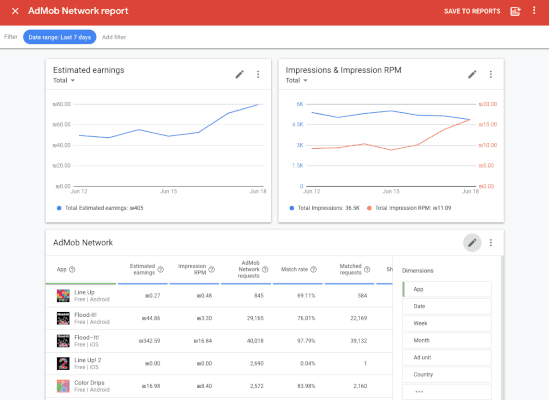Click SAVE TO REPORTS button
549x400 pixels.
click(472, 11)
